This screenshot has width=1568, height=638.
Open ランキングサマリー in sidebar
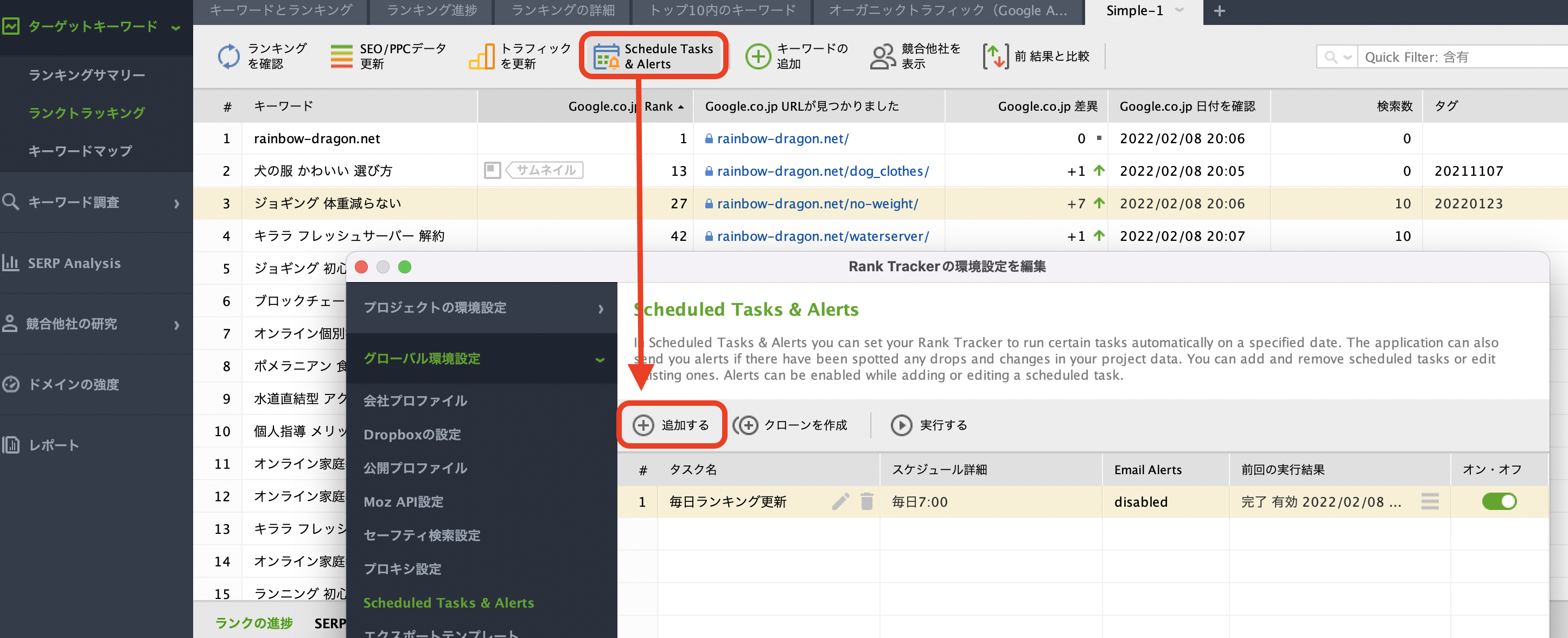pyautogui.click(x=87, y=75)
